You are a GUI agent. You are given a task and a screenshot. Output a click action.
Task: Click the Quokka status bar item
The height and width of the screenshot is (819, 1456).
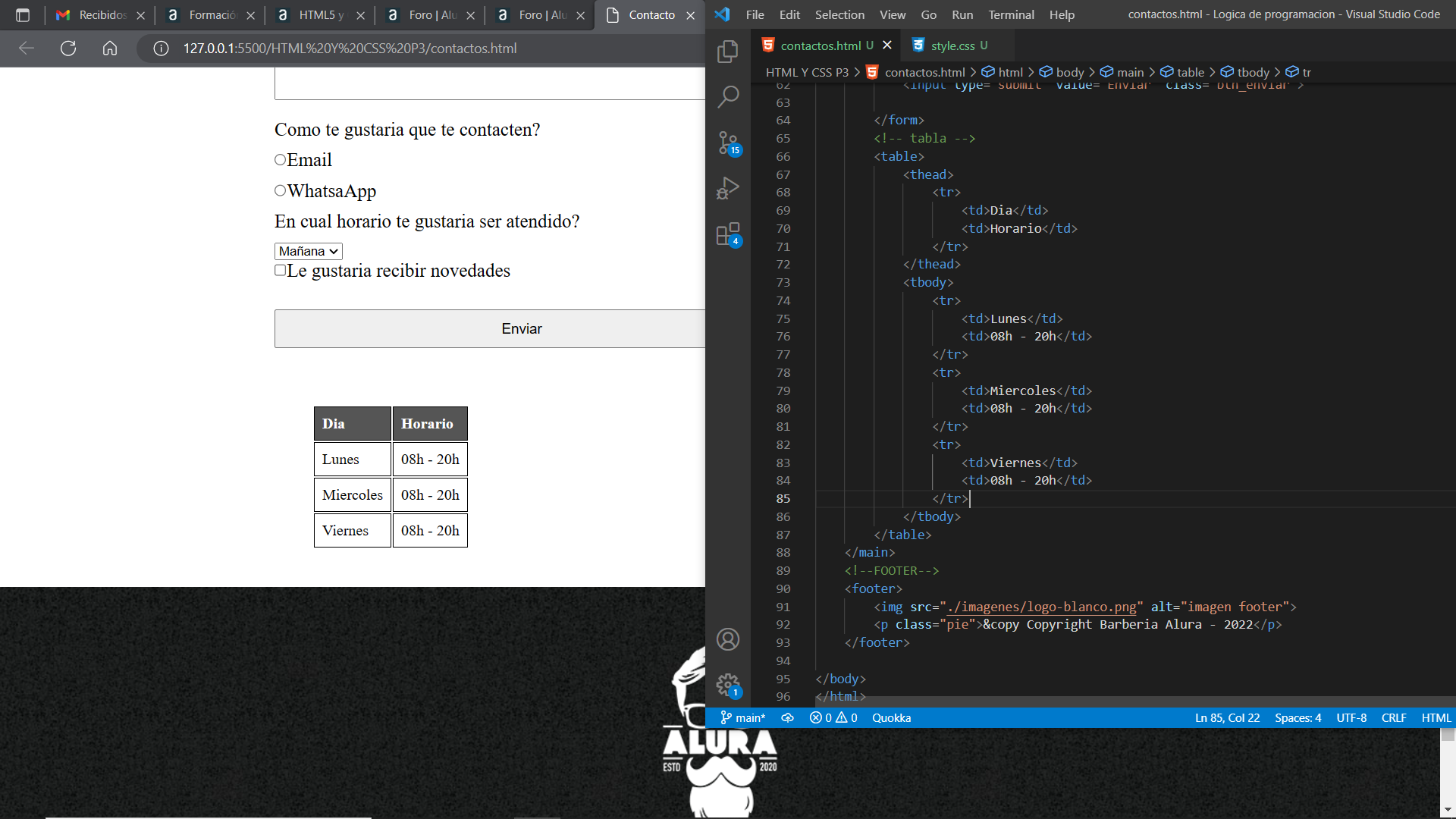pos(891,717)
